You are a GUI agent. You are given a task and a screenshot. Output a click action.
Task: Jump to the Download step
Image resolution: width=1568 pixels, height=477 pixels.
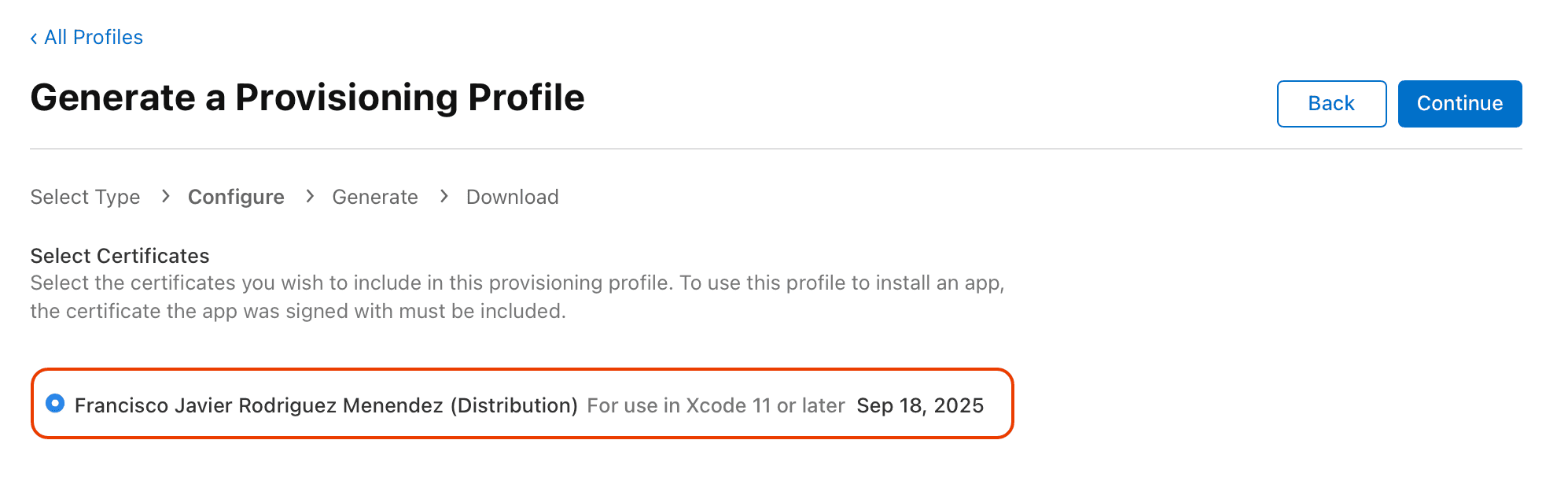point(512,197)
